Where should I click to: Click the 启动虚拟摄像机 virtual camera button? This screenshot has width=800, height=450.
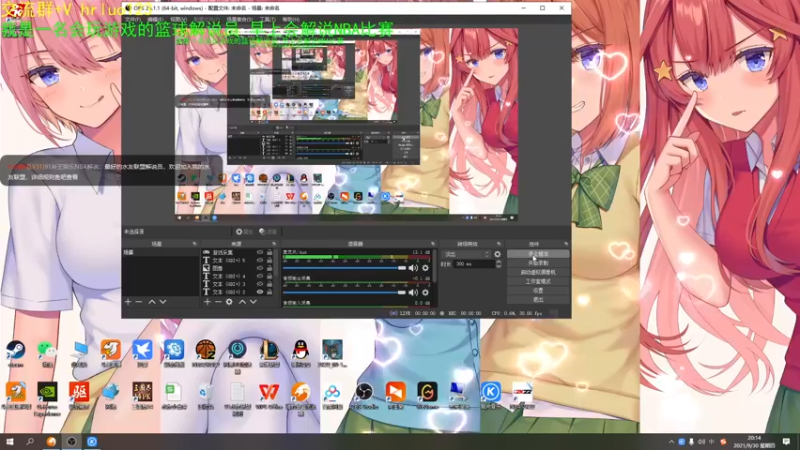(538, 272)
